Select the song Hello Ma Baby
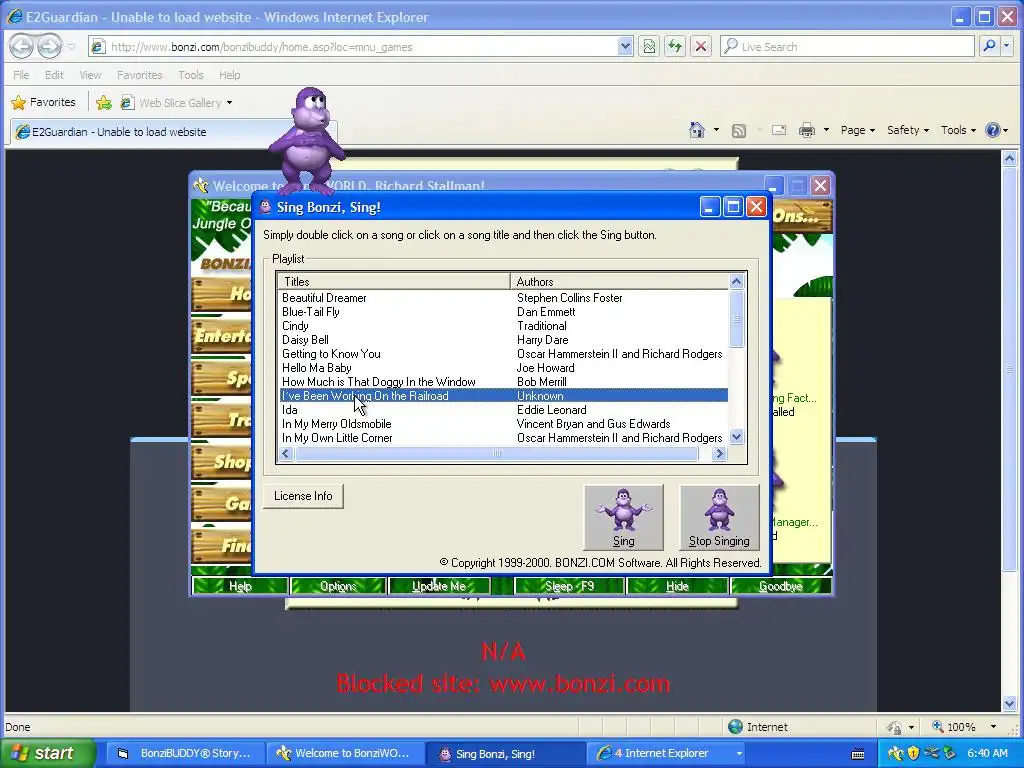1024x768 pixels. pos(503,368)
